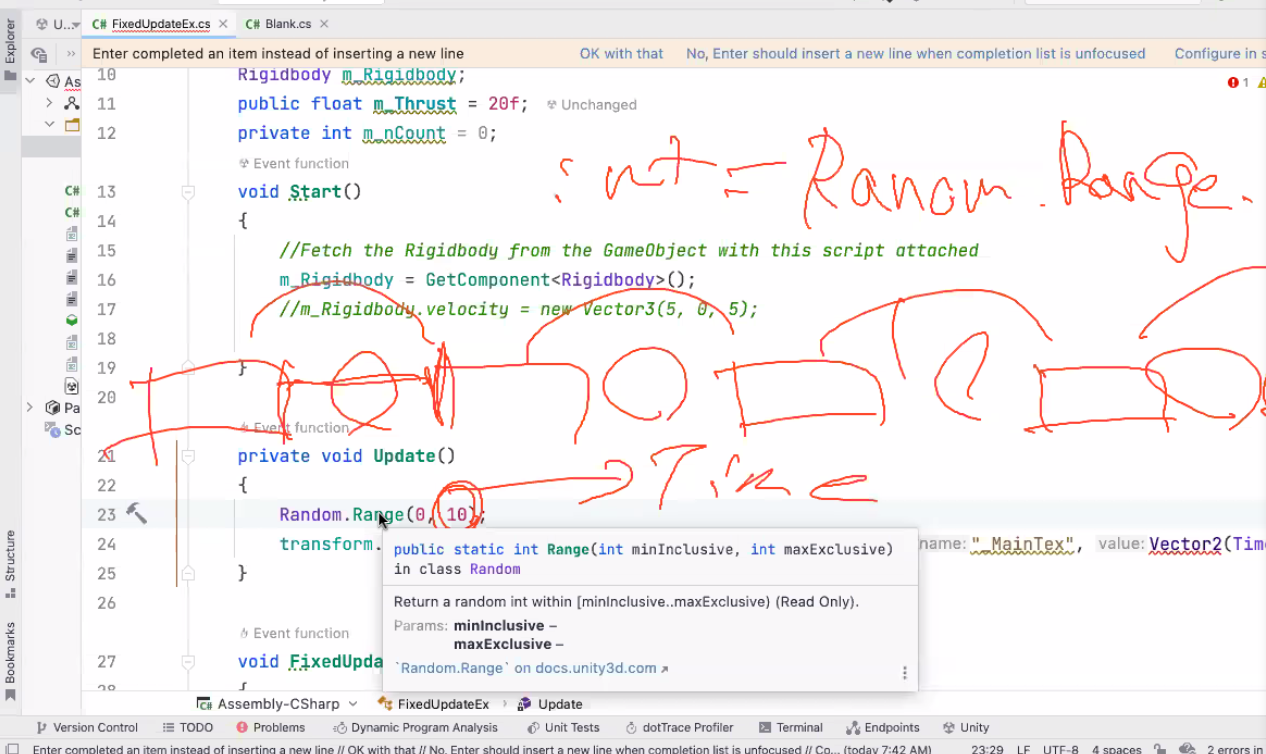The width and height of the screenshot is (1266, 754).
Task: Click the 23:29 caret position indicator
Action: tap(987, 748)
